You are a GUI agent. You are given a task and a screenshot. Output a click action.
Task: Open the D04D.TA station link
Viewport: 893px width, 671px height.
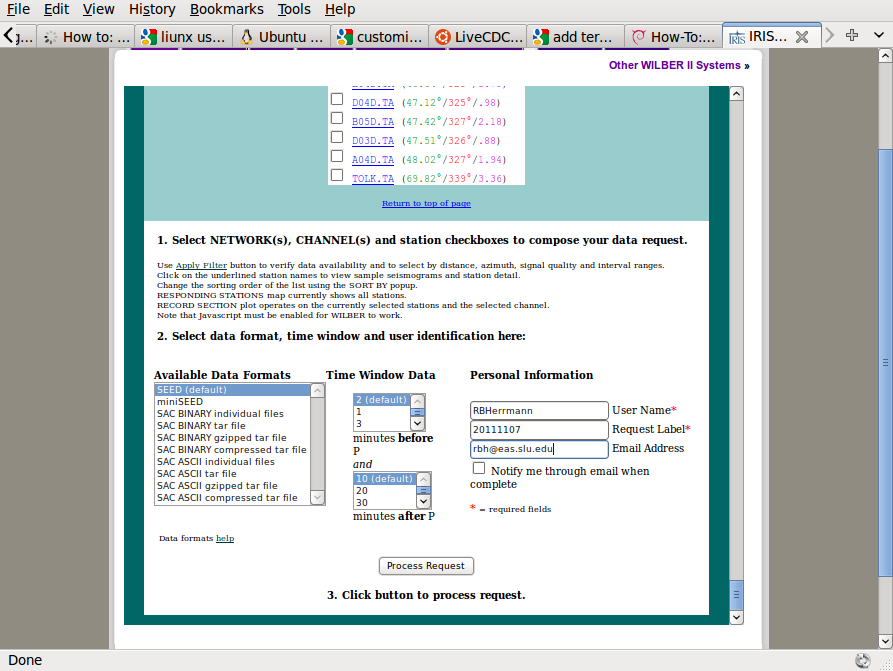point(373,103)
